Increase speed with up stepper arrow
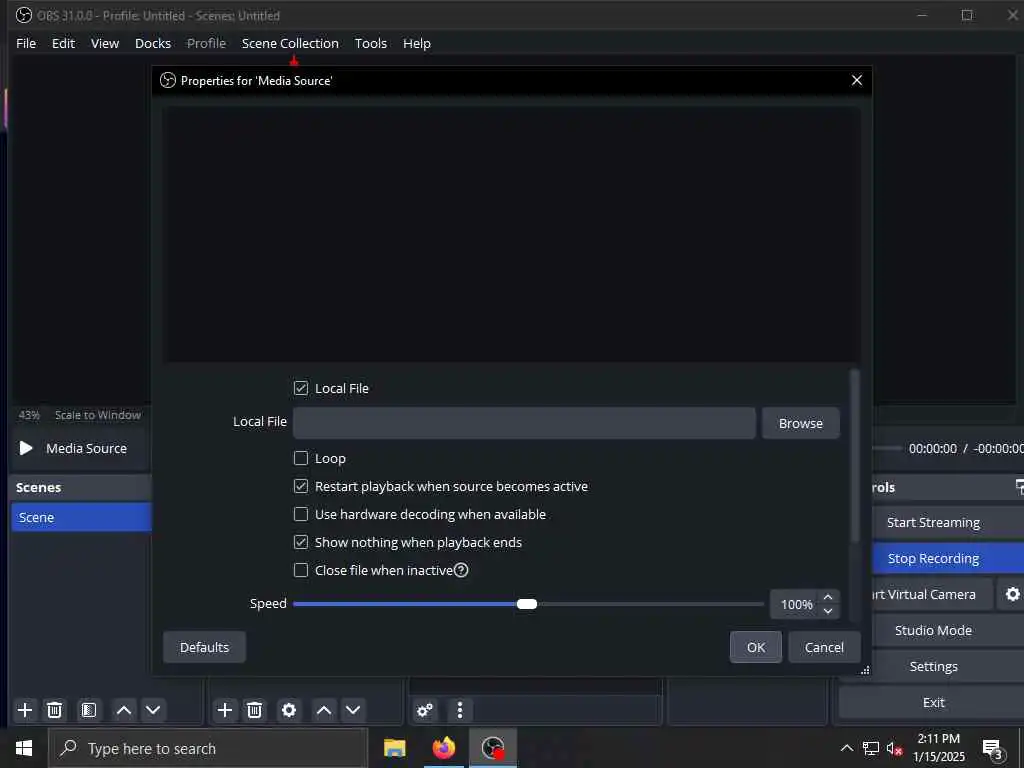 click(x=828, y=598)
